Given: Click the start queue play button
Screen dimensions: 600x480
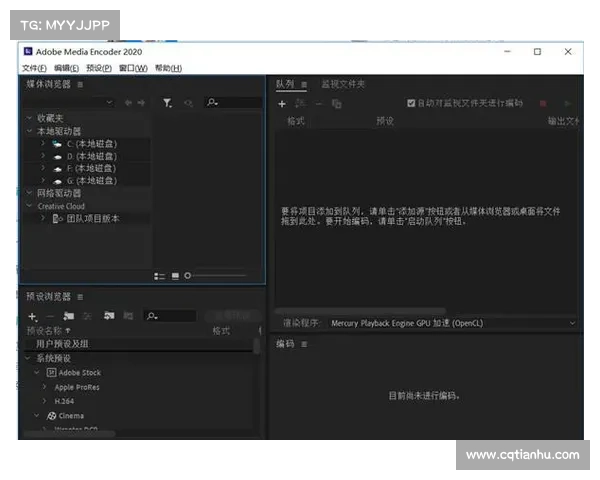Looking at the screenshot, I should [x=567, y=103].
